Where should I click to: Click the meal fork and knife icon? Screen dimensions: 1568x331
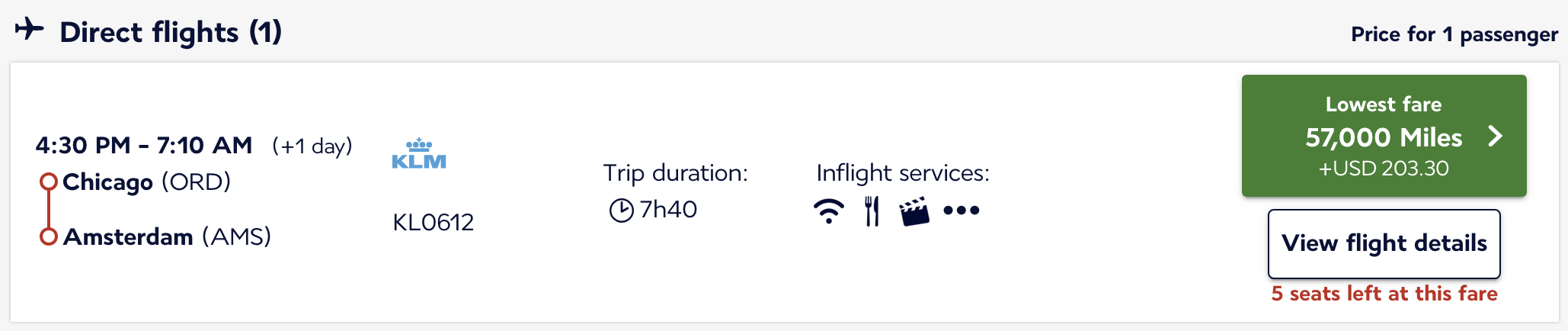coord(872,210)
